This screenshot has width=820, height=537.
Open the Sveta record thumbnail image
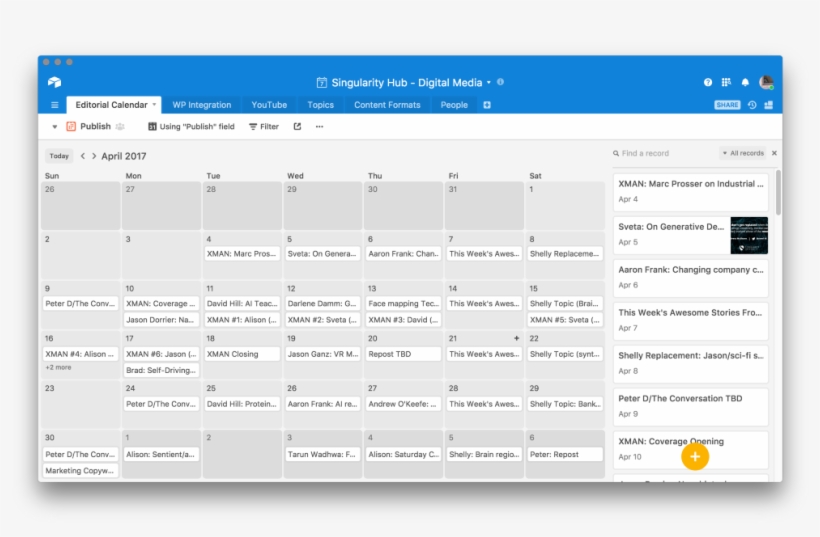(749, 235)
